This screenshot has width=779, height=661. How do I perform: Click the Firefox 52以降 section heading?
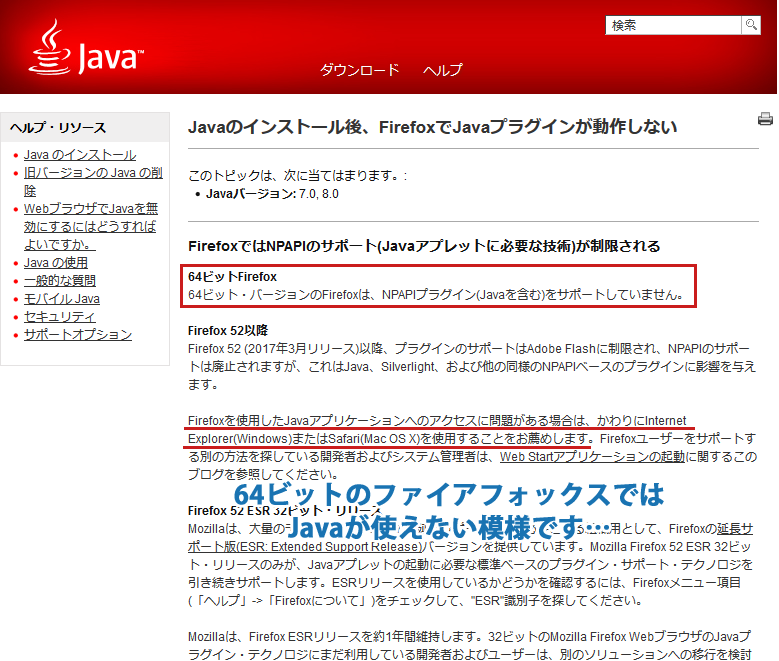click(228, 330)
